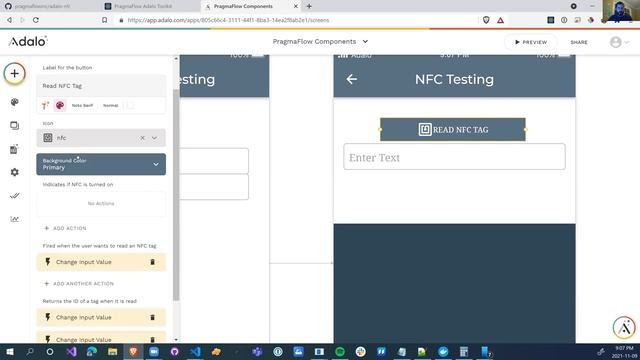
Task: Select the NFC Testing screen title
Action: (x=454, y=79)
